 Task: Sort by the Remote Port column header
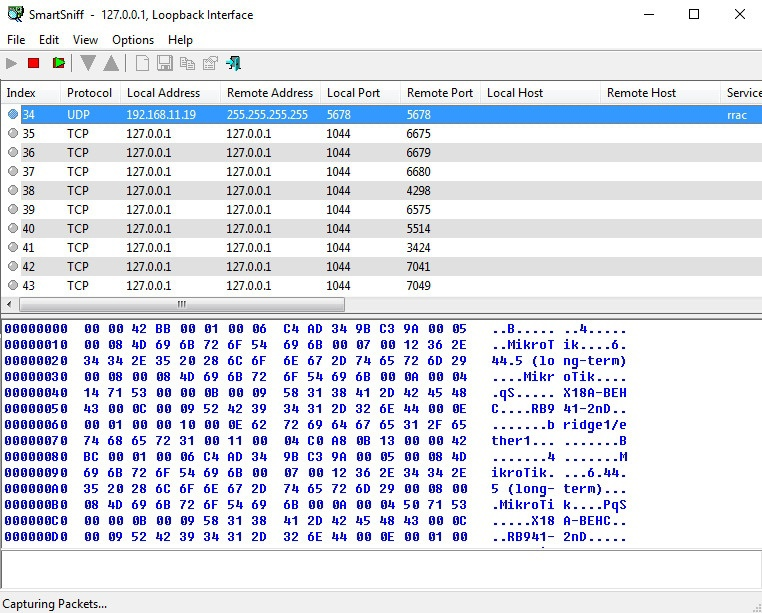pyautogui.click(x=439, y=93)
